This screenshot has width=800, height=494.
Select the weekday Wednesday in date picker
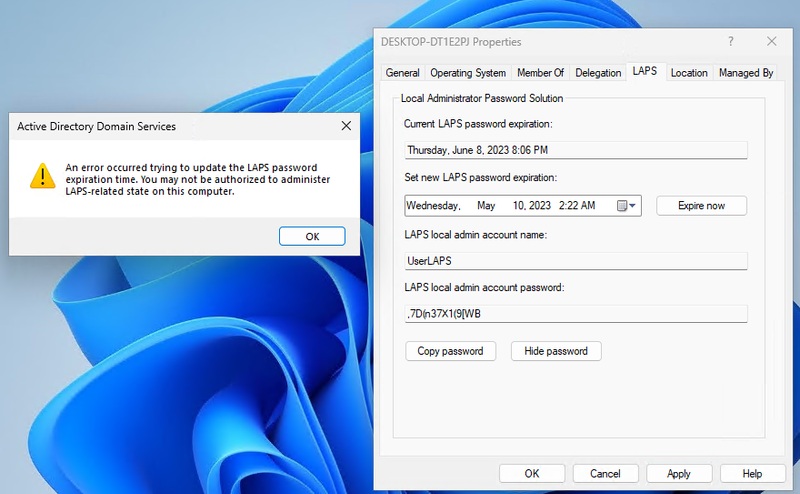[x=433, y=206]
